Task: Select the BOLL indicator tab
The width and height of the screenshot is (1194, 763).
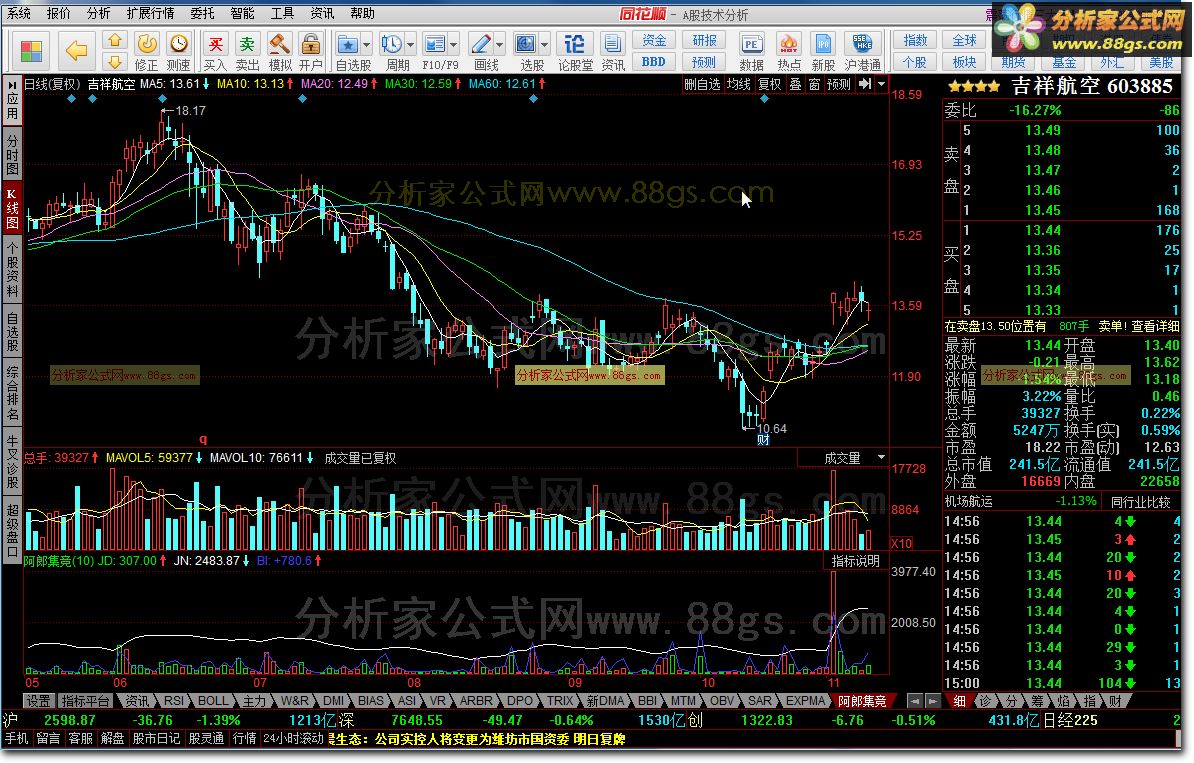Action: [x=212, y=701]
